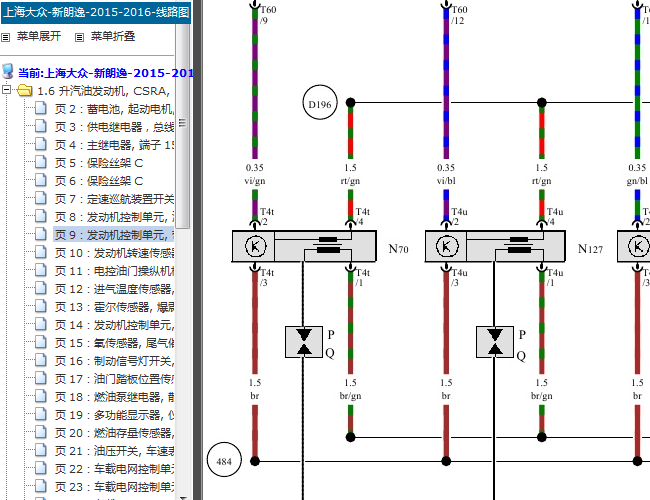Click the coil winding symbol inside N70
Image resolution: width=650 pixels, height=500 pixels.
point(328,245)
